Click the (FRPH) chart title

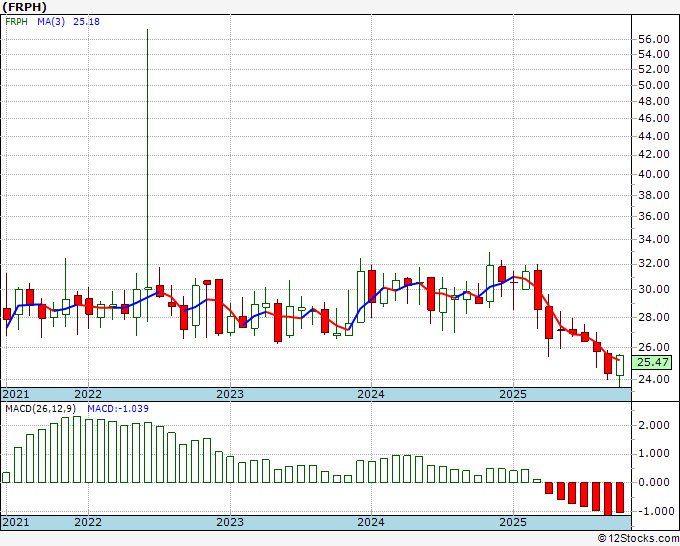[24, 7]
